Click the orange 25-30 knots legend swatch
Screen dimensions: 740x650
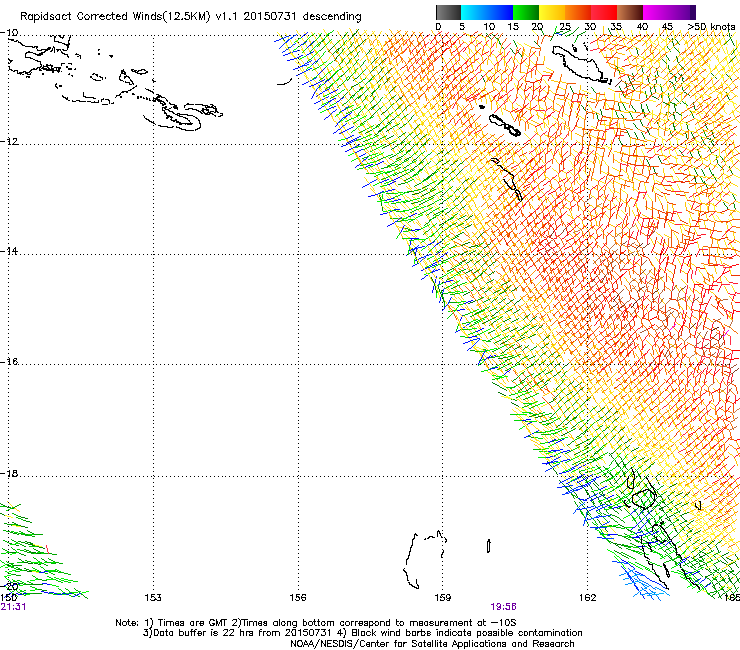click(578, 12)
